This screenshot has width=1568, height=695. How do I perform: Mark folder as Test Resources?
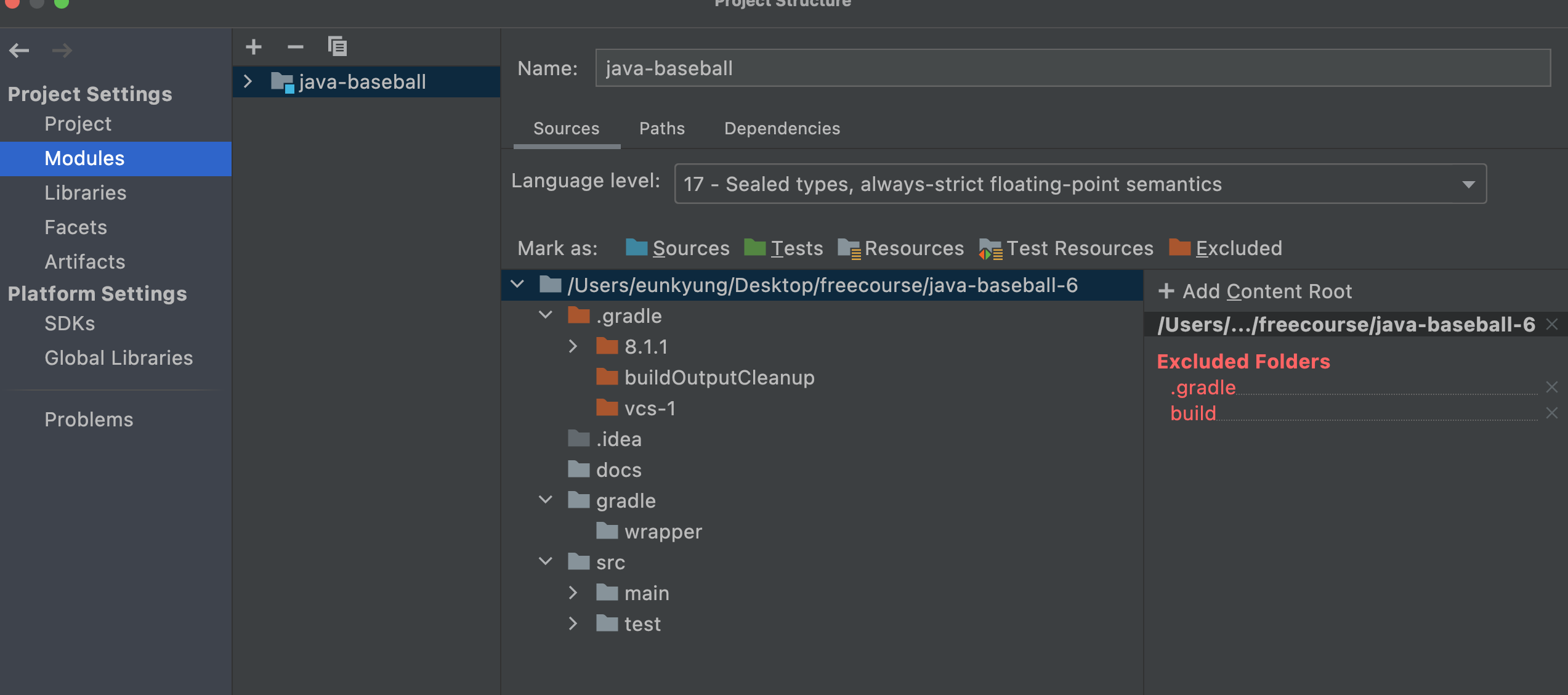(1067, 248)
